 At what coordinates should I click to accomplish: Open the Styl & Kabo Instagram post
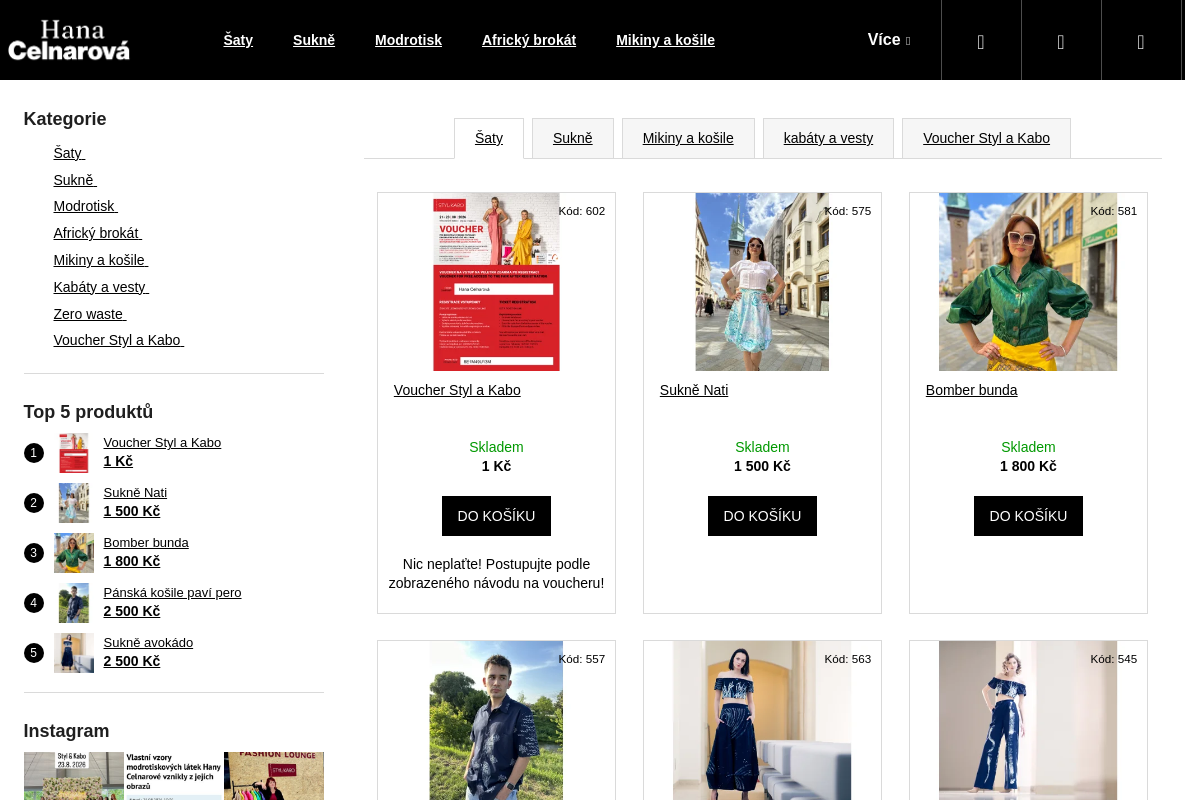coord(74,776)
